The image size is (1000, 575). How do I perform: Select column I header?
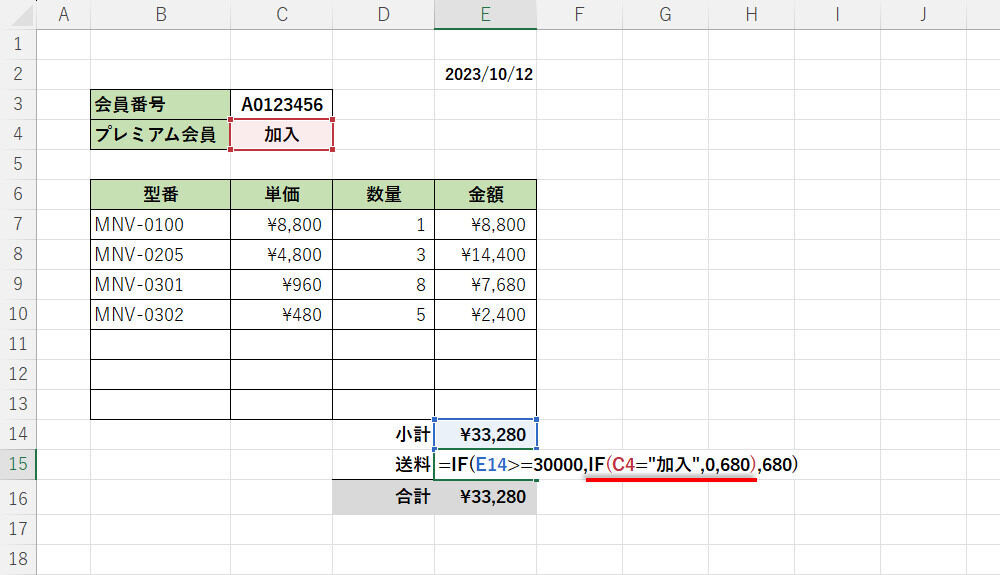point(837,15)
